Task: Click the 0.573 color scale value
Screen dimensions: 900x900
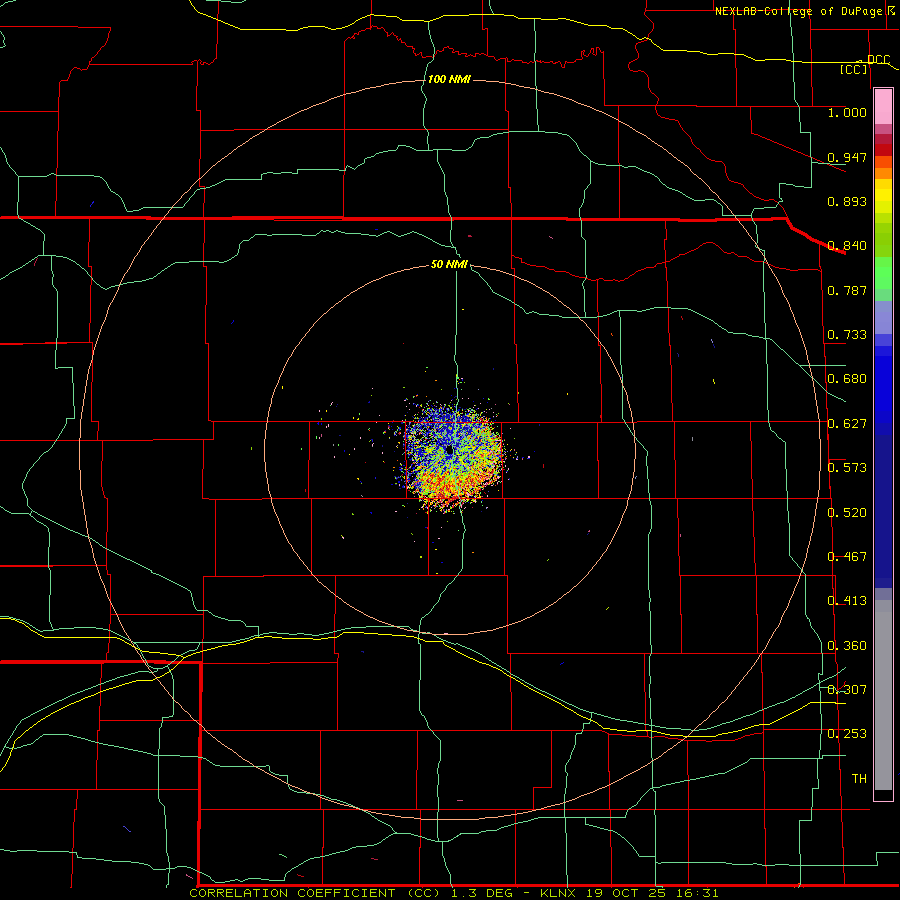Action: coord(847,468)
